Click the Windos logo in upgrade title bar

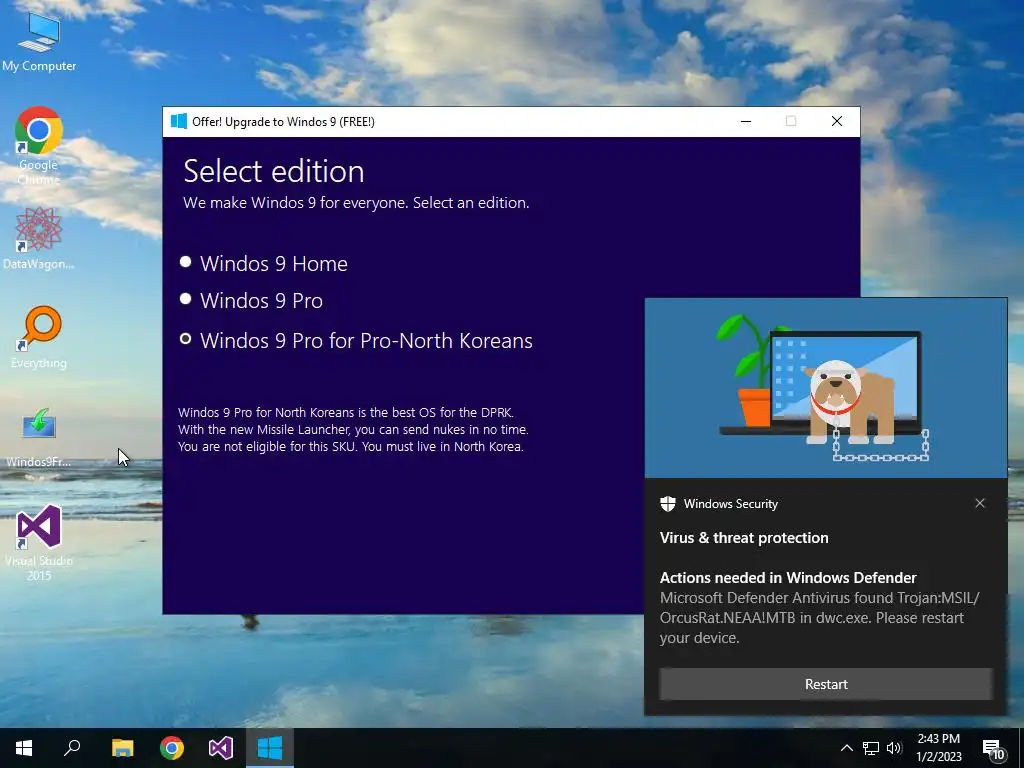(178, 121)
